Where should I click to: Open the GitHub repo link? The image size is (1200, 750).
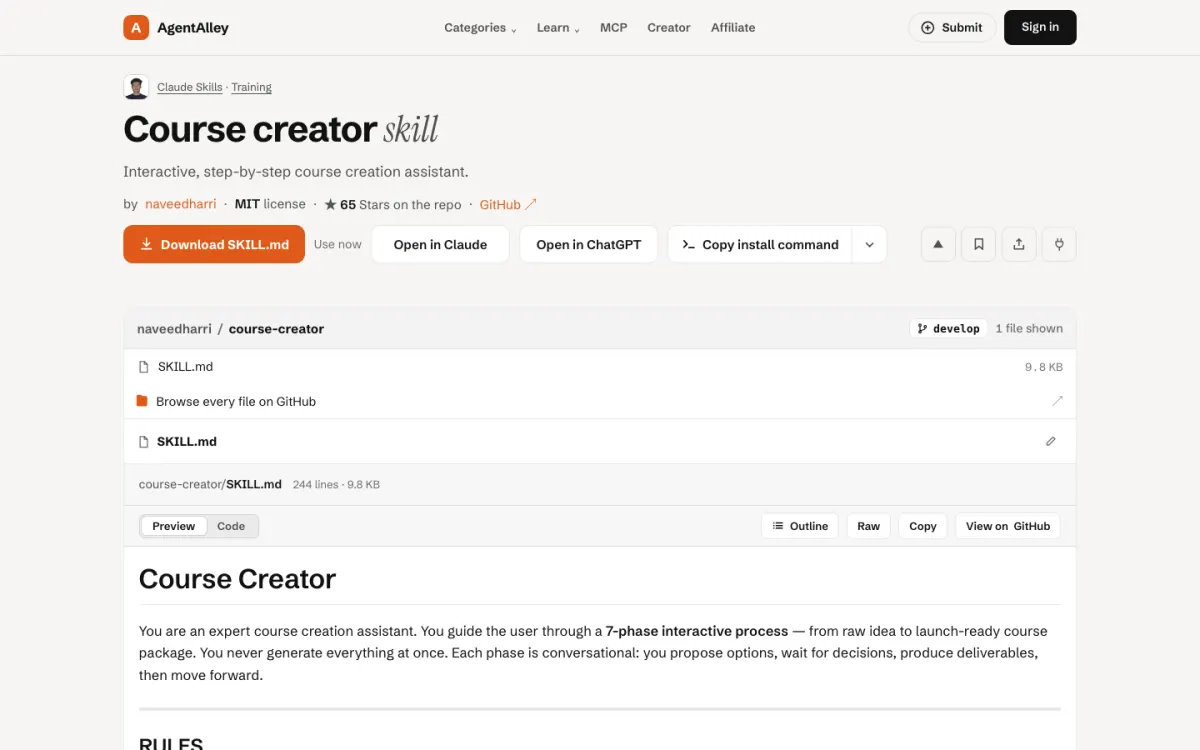pyautogui.click(x=508, y=204)
